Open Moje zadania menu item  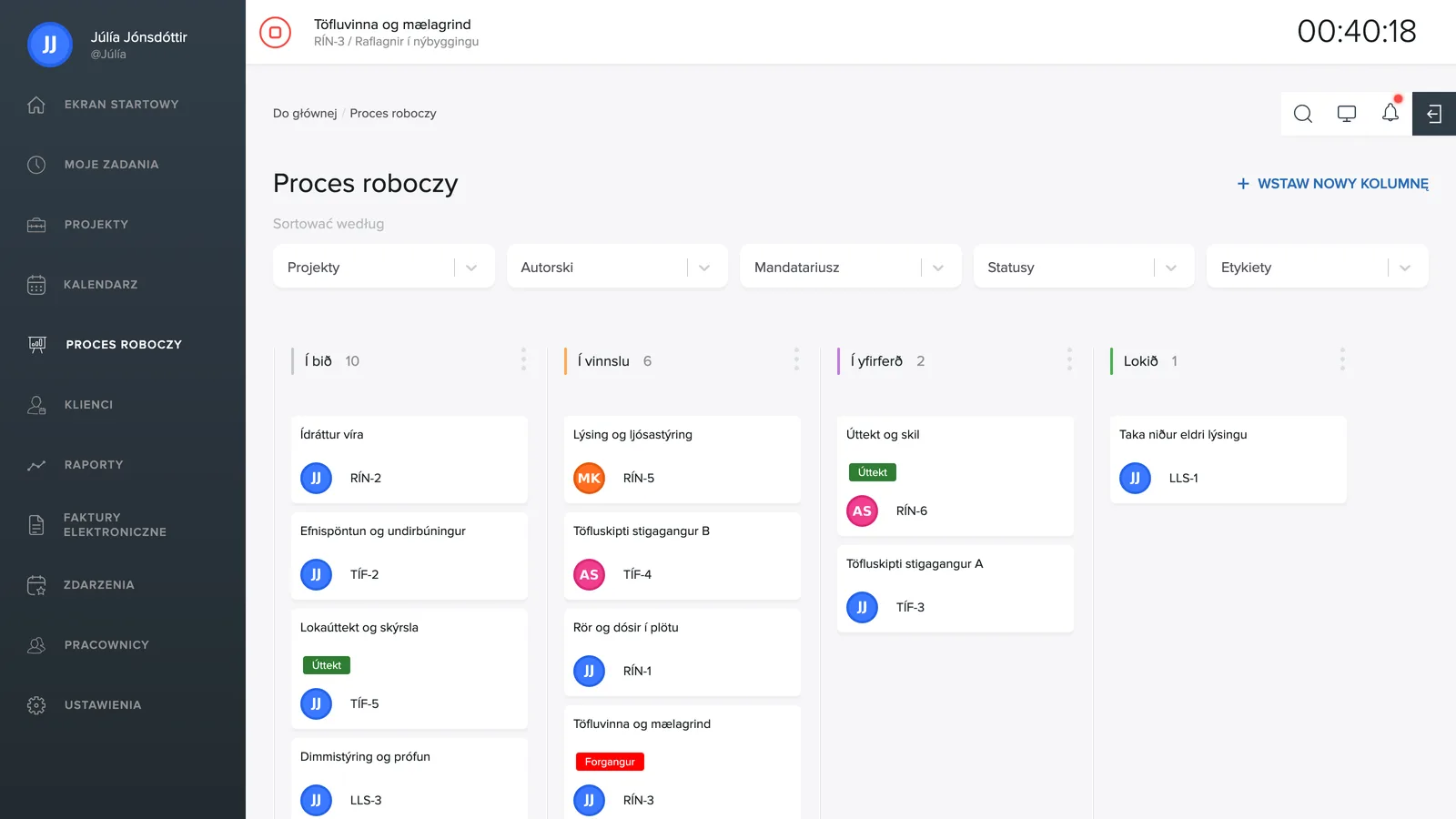[111, 165]
